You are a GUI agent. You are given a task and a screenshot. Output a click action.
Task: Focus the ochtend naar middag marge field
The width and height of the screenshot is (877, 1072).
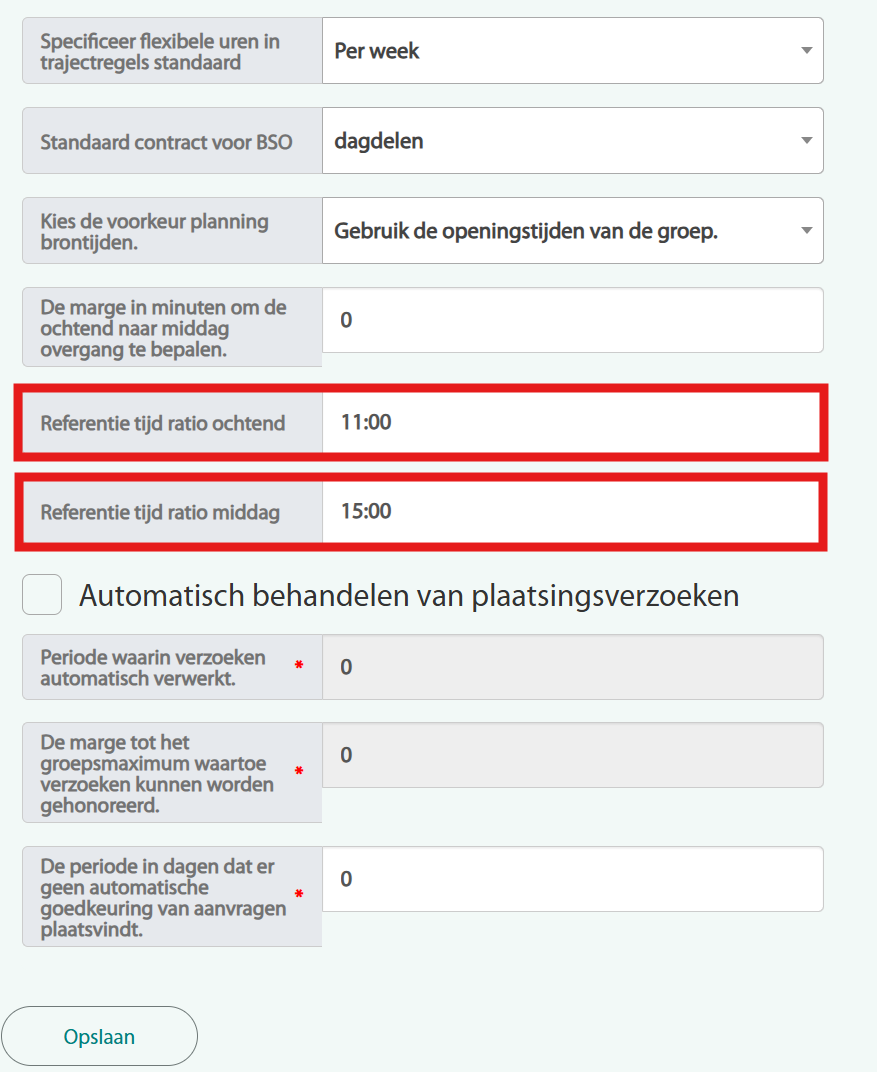pyautogui.click(x=572, y=320)
